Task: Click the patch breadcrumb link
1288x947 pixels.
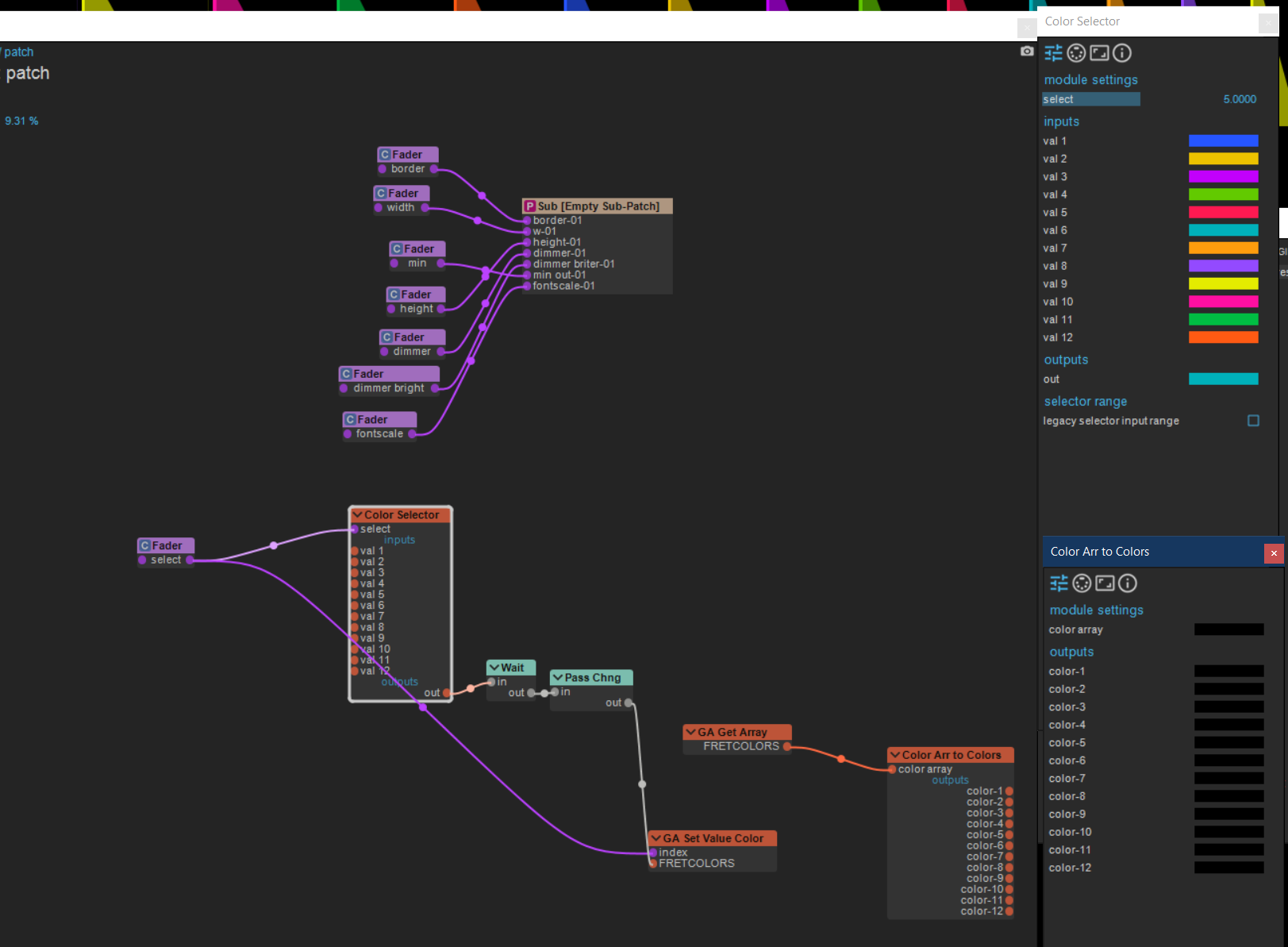Action: [x=18, y=52]
